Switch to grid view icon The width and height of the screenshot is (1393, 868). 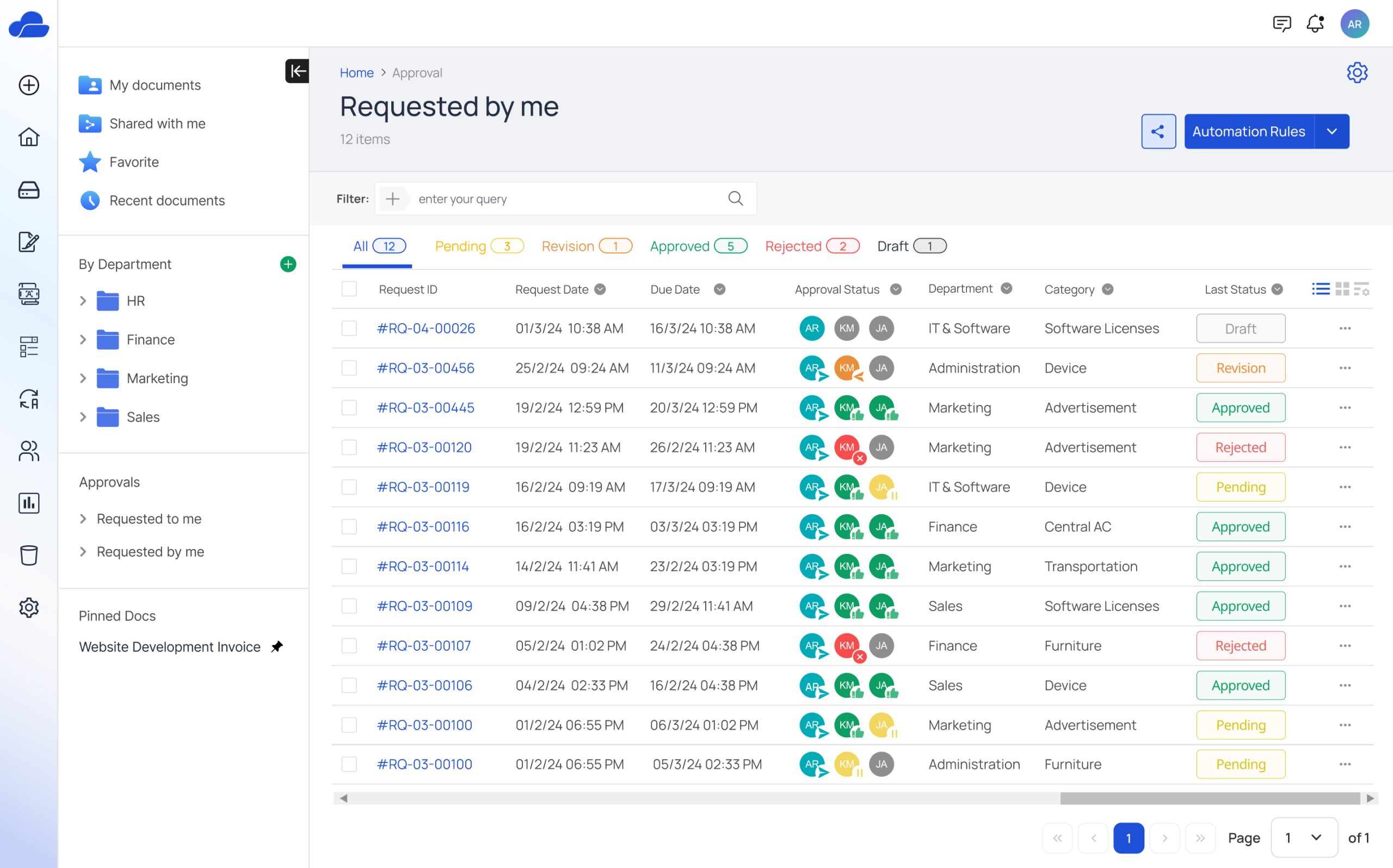point(1342,289)
